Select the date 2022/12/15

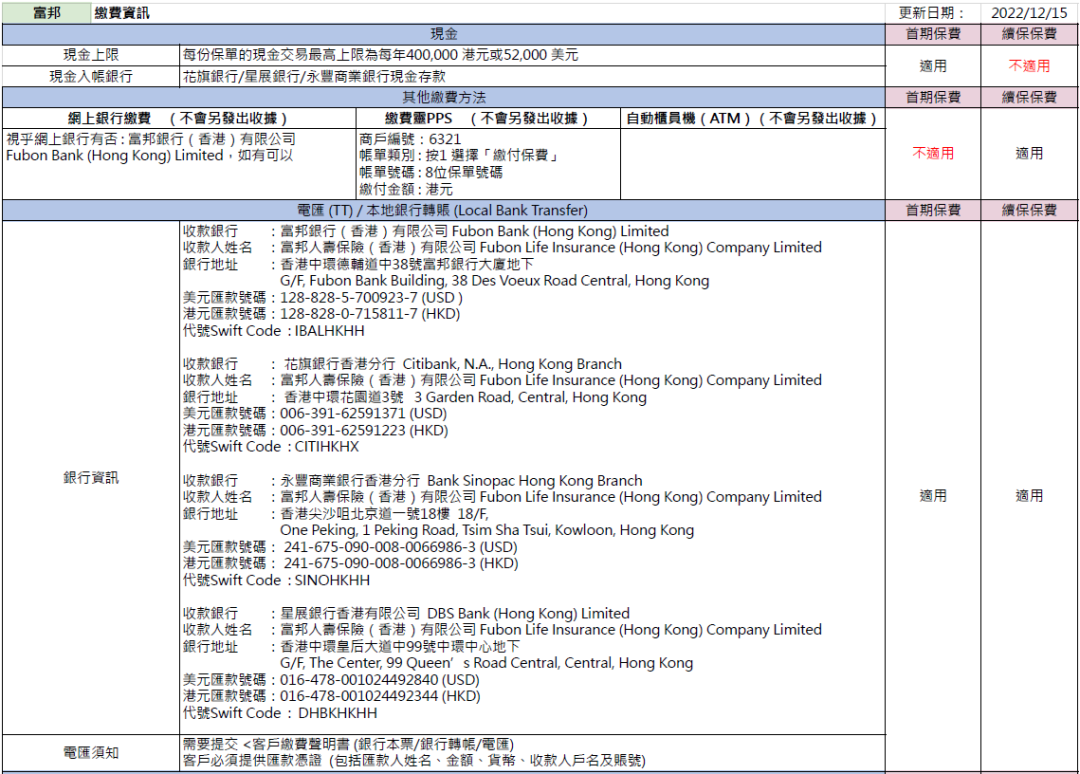coord(1029,12)
